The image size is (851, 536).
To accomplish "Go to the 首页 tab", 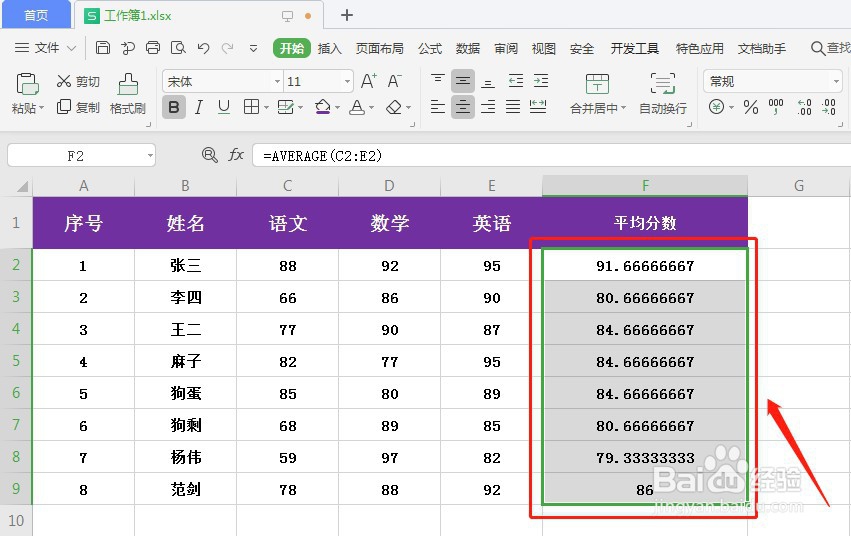I will [x=36, y=15].
